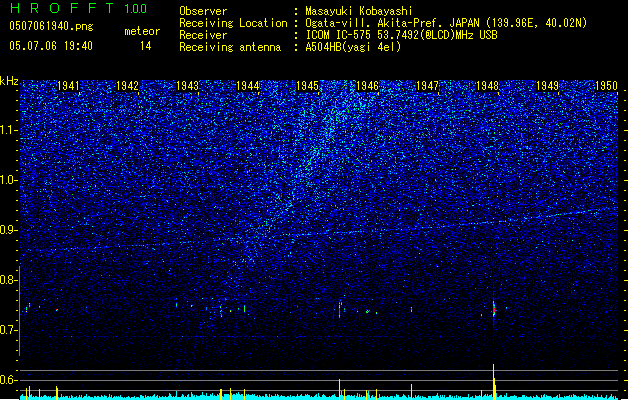This screenshot has height=400, width=629.
Task: Click the 1942 time axis marker
Action: [x=127, y=86]
